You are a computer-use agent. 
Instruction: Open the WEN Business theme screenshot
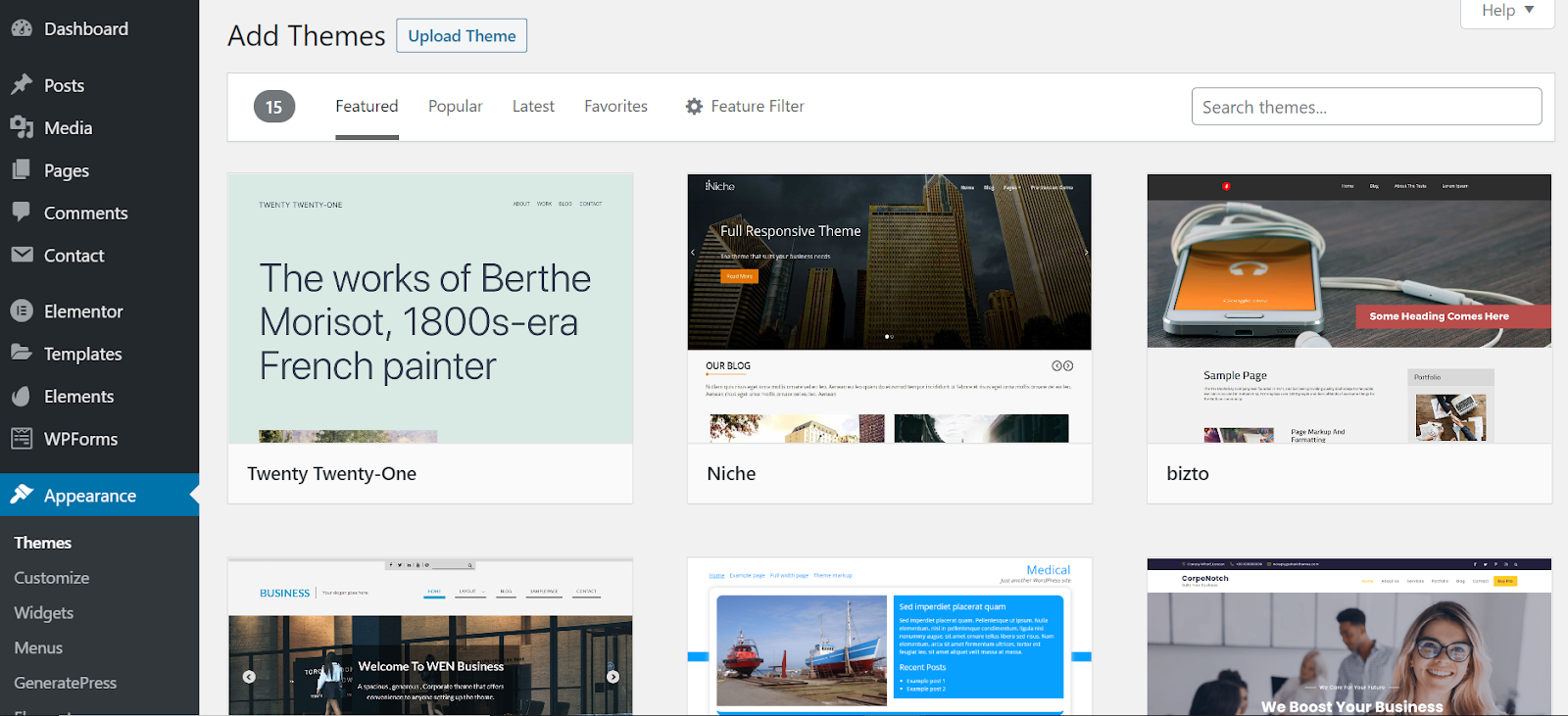(x=430, y=637)
